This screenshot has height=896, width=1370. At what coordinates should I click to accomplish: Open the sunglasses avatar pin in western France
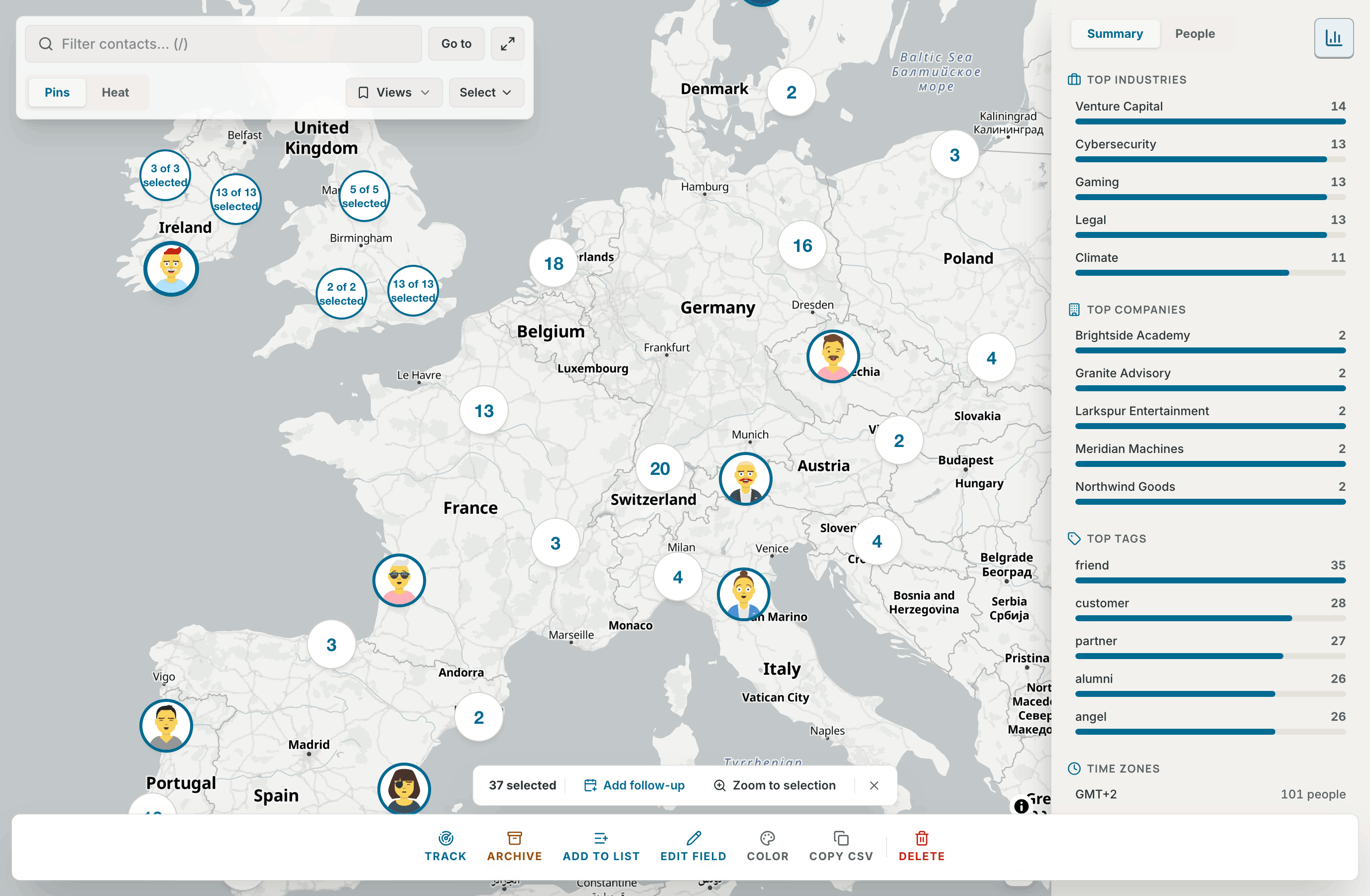pyautogui.click(x=399, y=580)
